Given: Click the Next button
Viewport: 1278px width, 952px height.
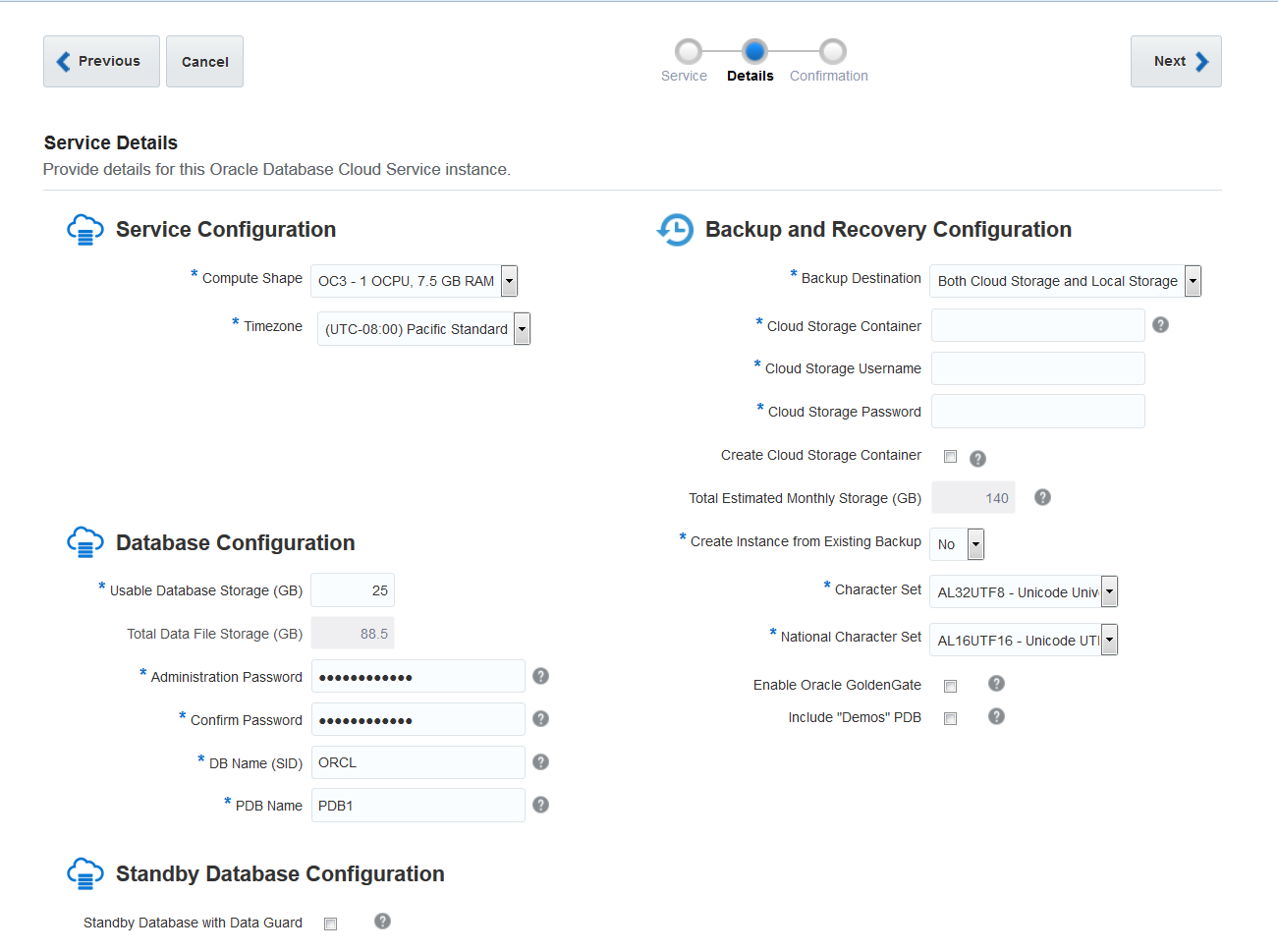Looking at the screenshot, I should pyautogui.click(x=1175, y=61).
